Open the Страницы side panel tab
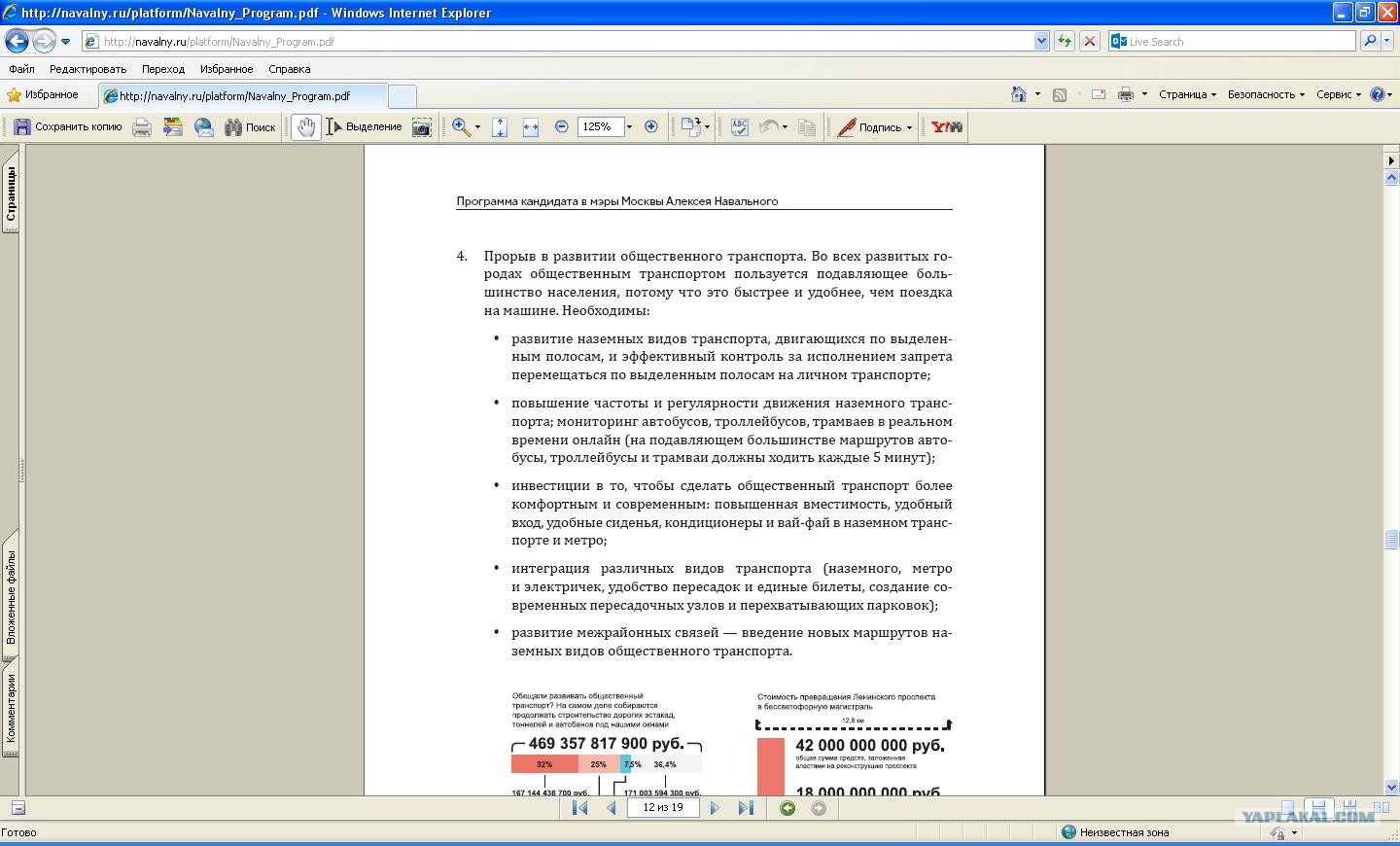 pyautogui.click(x=11, y=194)
